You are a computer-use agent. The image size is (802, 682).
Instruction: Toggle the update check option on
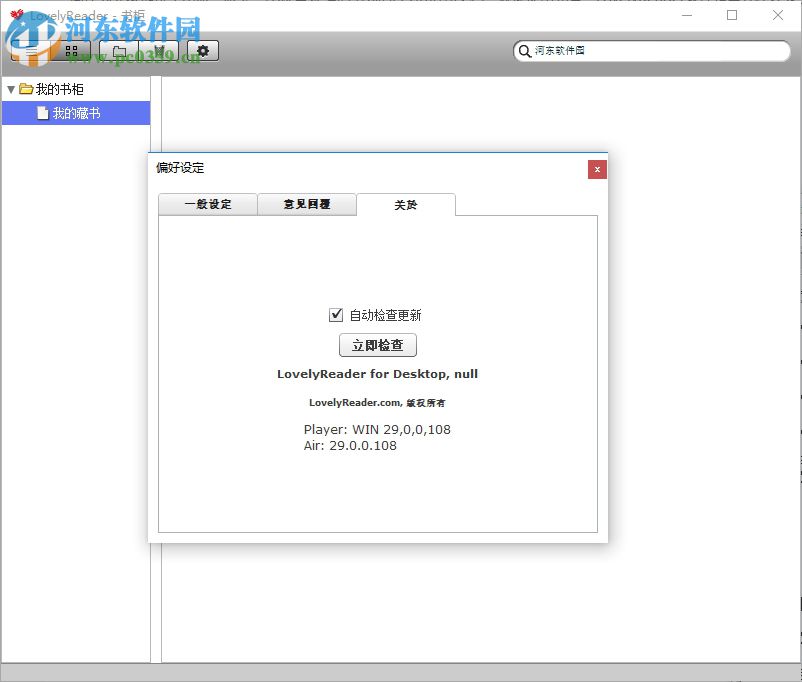point(337,314)
